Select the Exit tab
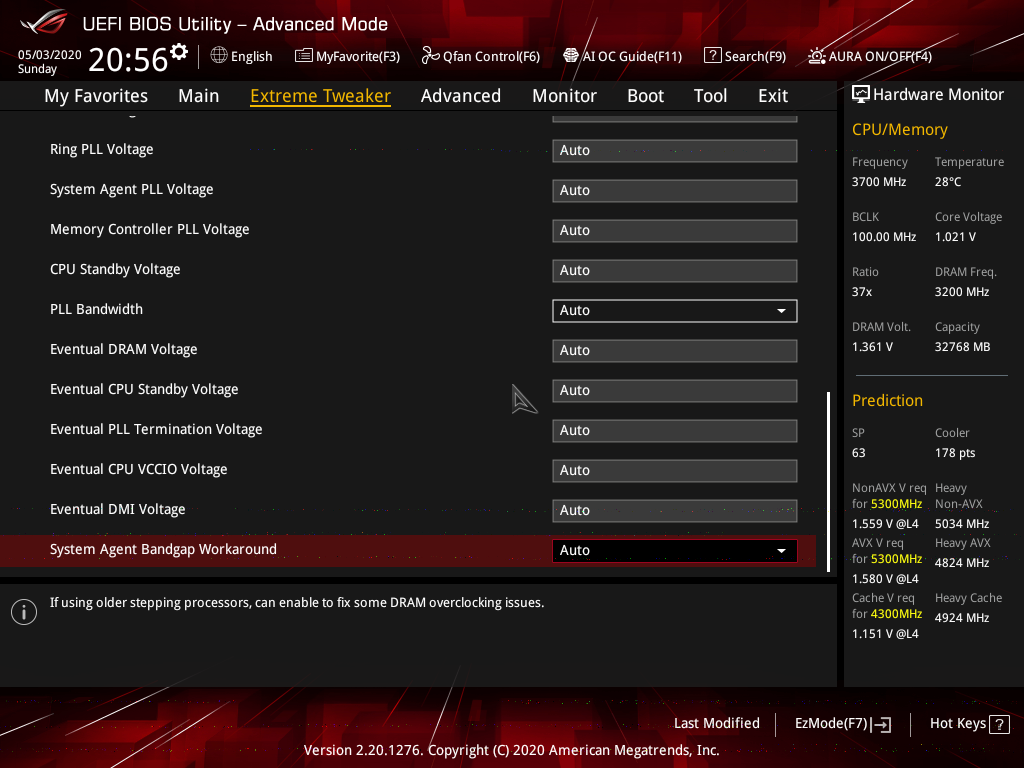1024x768 pixels. tap(773, 96)
